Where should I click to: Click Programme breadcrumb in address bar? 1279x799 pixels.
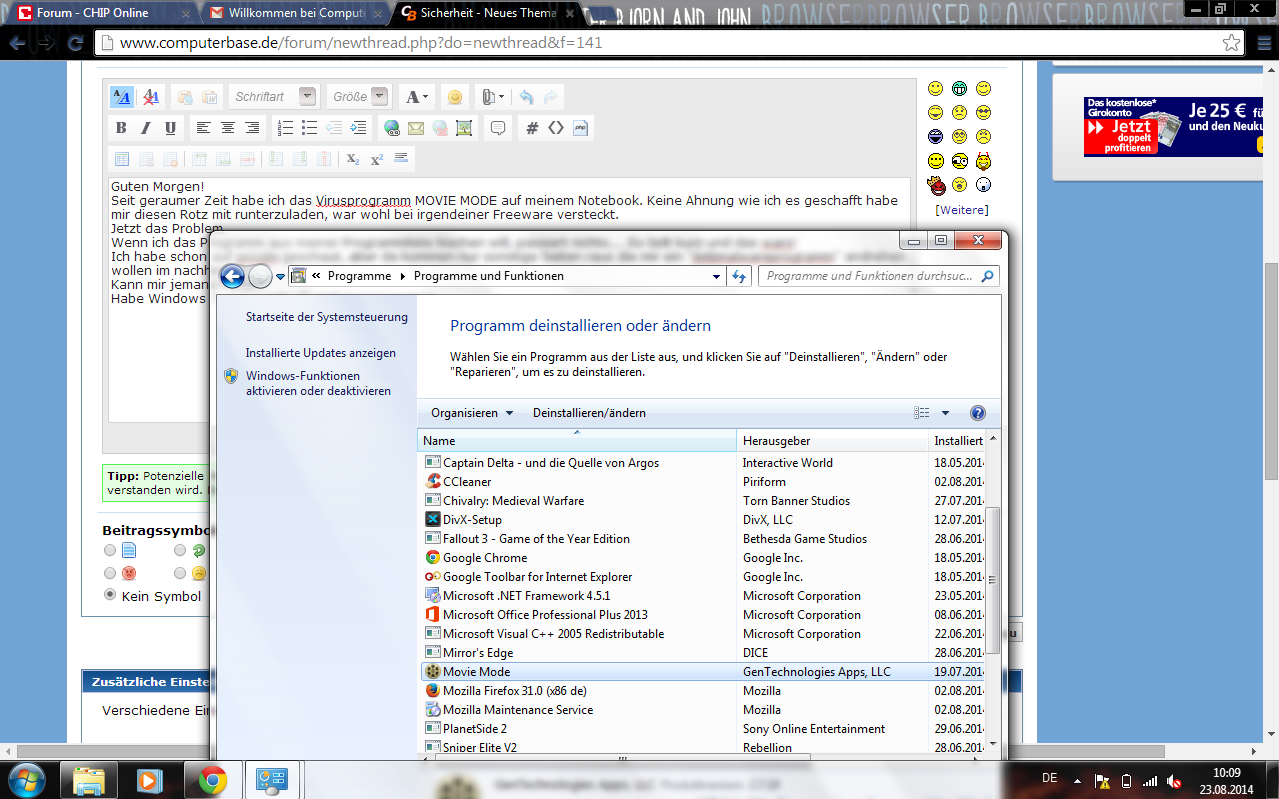tap(359, 276)
